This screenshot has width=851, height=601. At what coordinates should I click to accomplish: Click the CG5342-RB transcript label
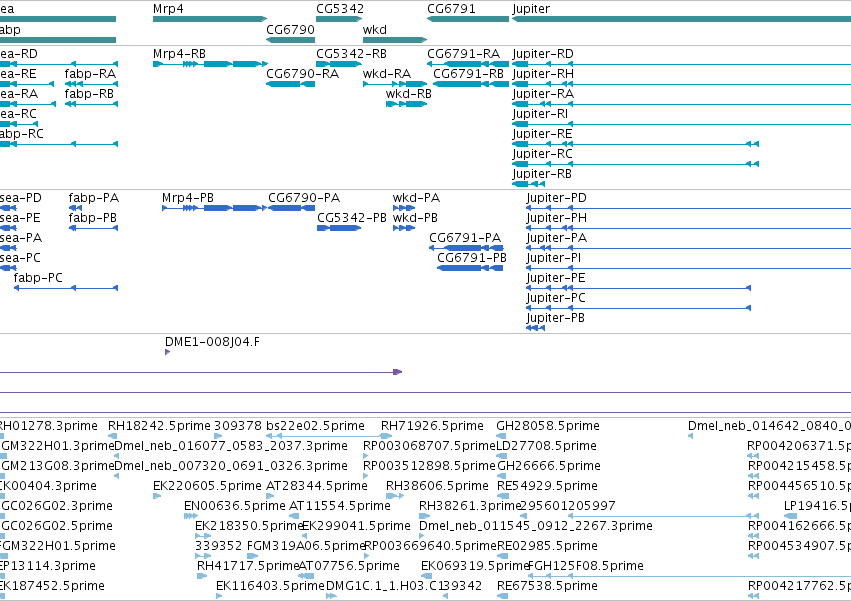(351, 54)
